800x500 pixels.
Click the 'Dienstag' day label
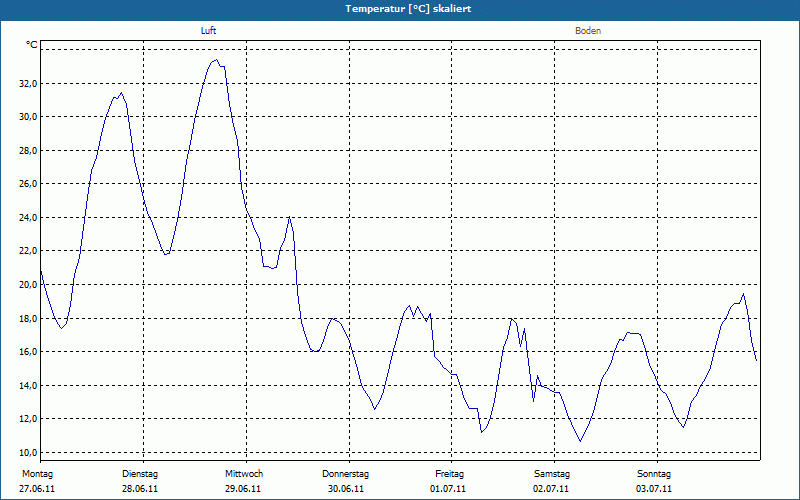(x=140, y=474)
